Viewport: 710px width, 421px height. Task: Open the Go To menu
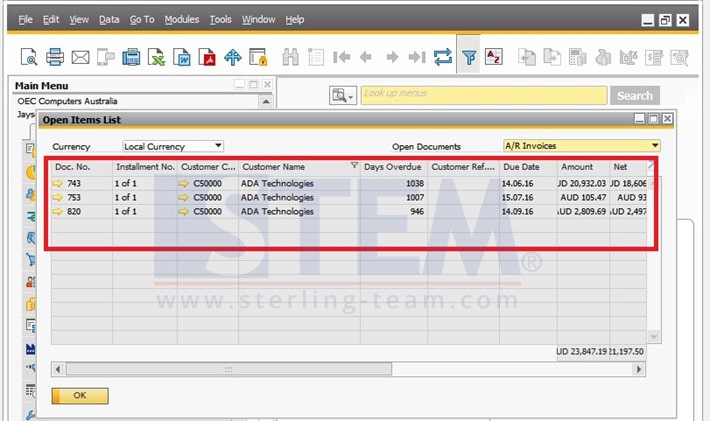pyautogui.click(x=142, y=19)
